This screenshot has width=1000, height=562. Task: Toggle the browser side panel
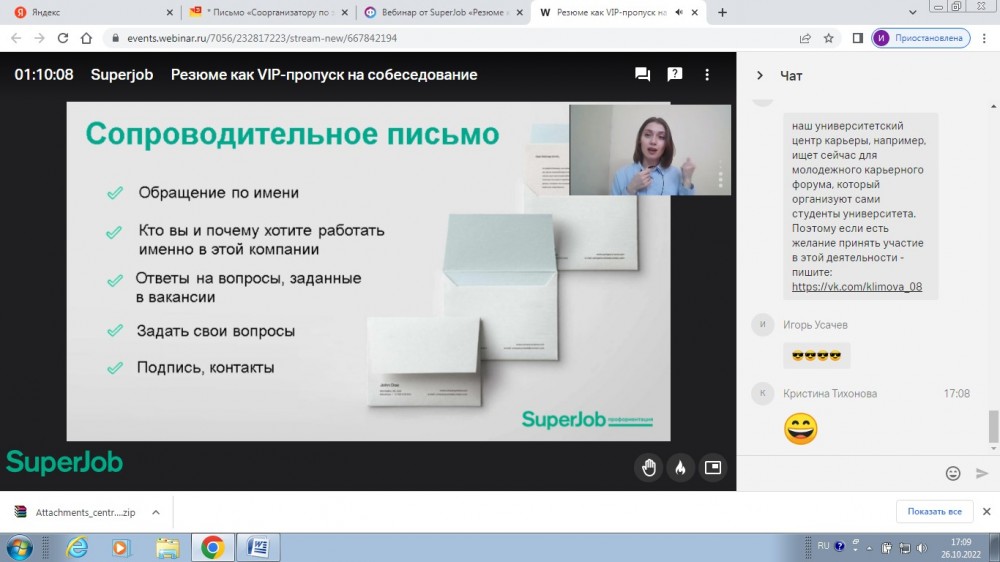coord(857,38)
